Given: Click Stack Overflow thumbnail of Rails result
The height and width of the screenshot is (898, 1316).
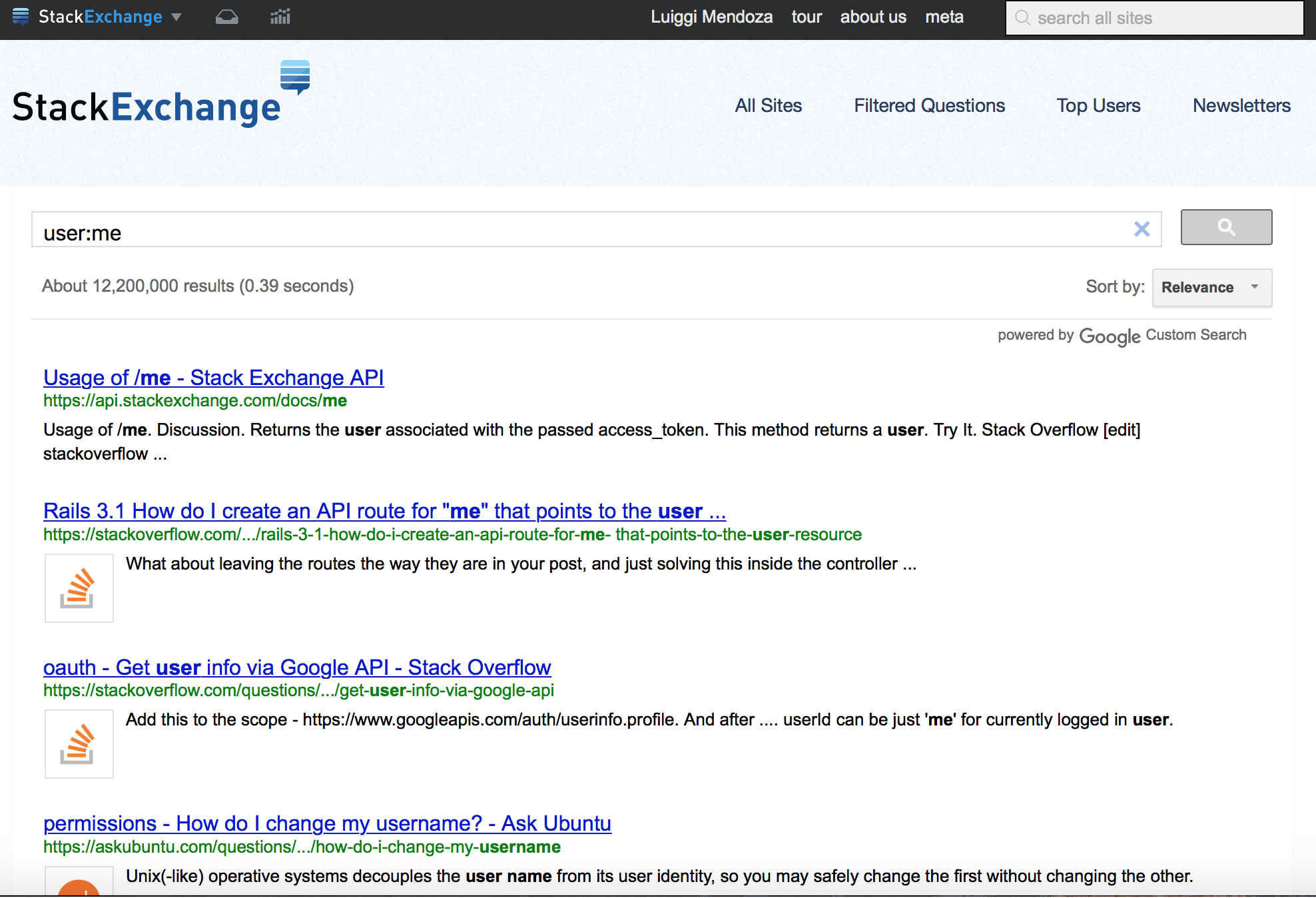Looking at the screenshot, I should coord(79,588).
